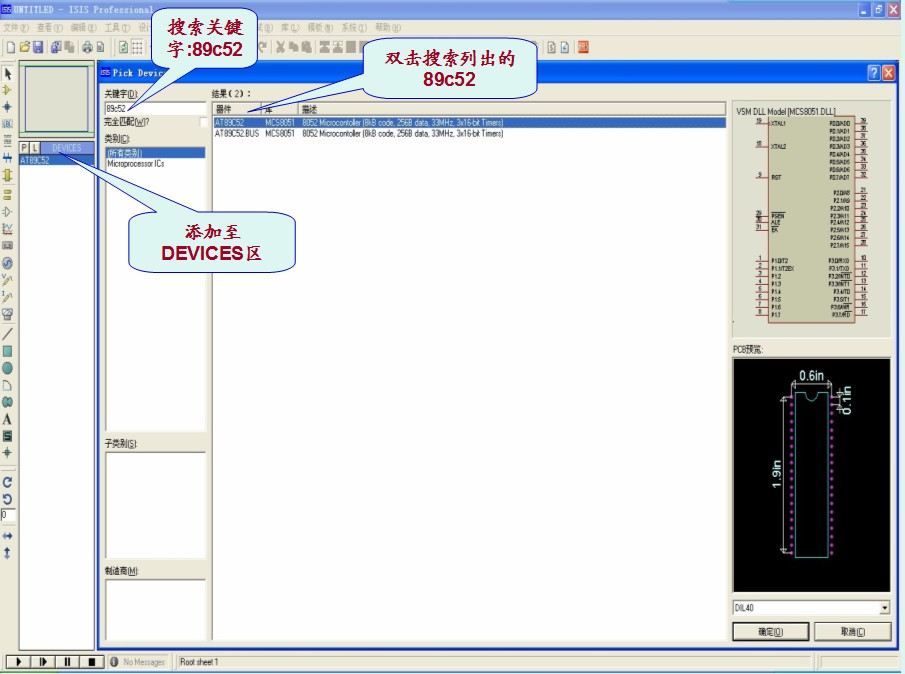This screenshot has height=674, width=905.
Task: Click the 取消 cancel button
Action: click(x=852, y=632)
